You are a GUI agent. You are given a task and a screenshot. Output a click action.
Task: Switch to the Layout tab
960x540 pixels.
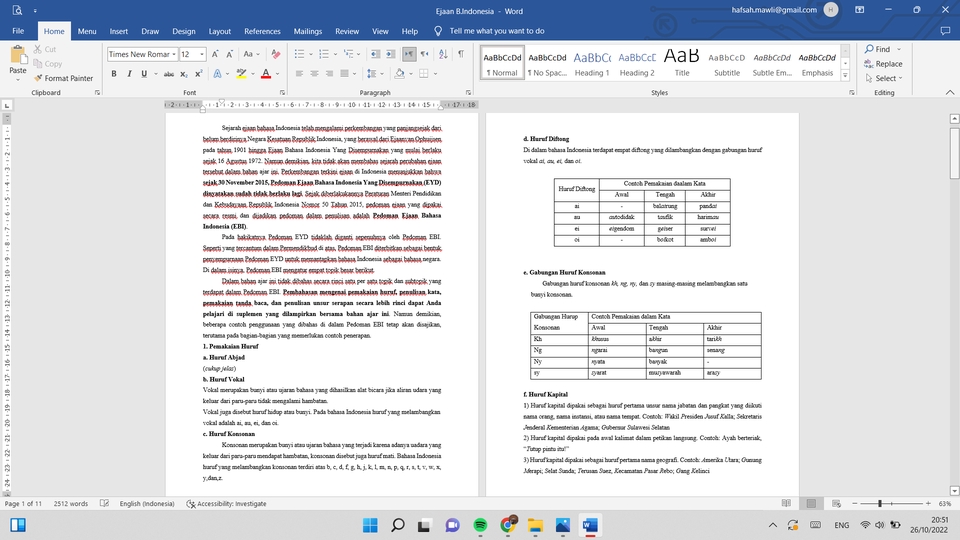[x=220, y=31]
